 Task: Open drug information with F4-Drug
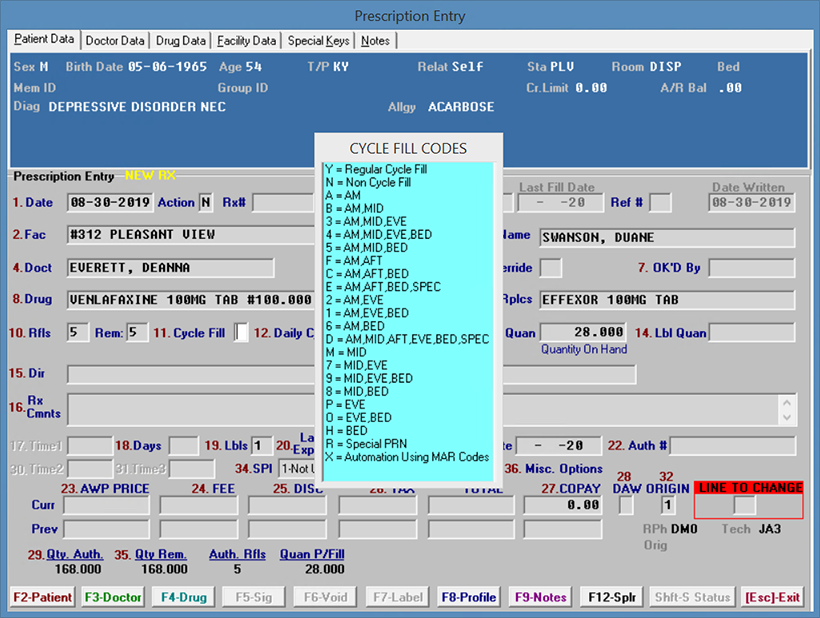[182, 596]
